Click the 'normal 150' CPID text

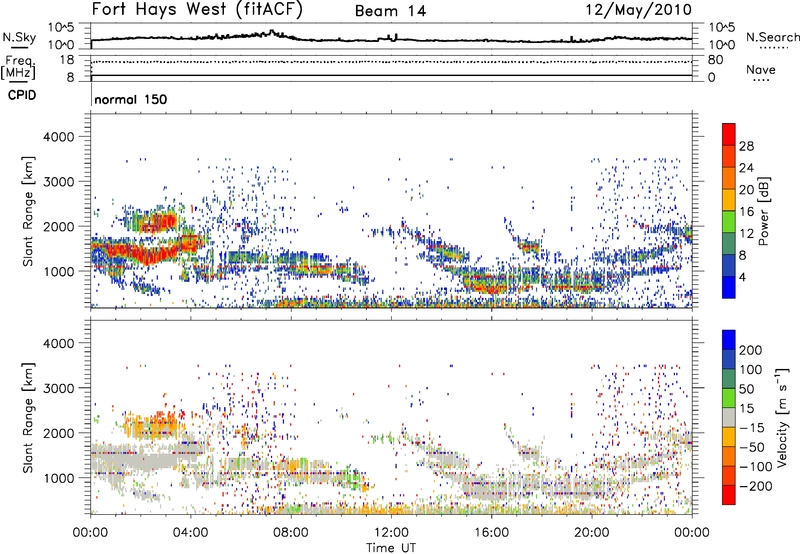coord(131,99)
